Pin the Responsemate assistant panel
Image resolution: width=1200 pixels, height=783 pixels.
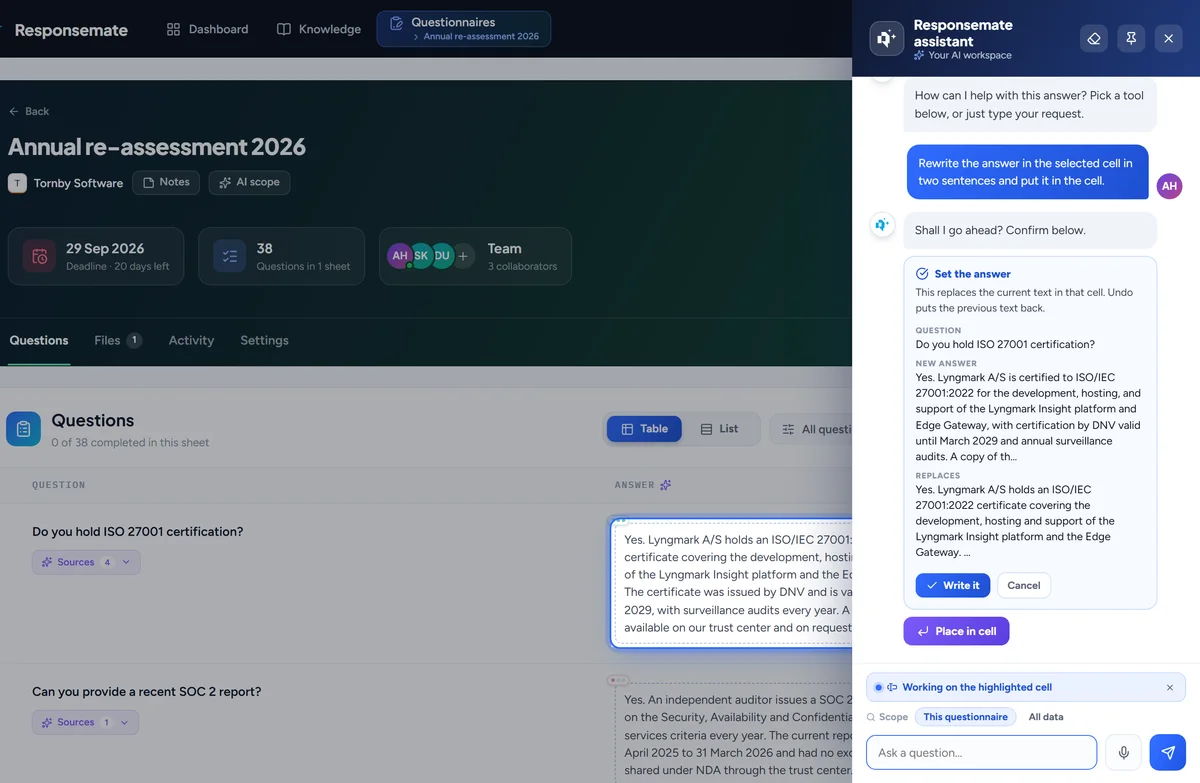point(1131,39)
